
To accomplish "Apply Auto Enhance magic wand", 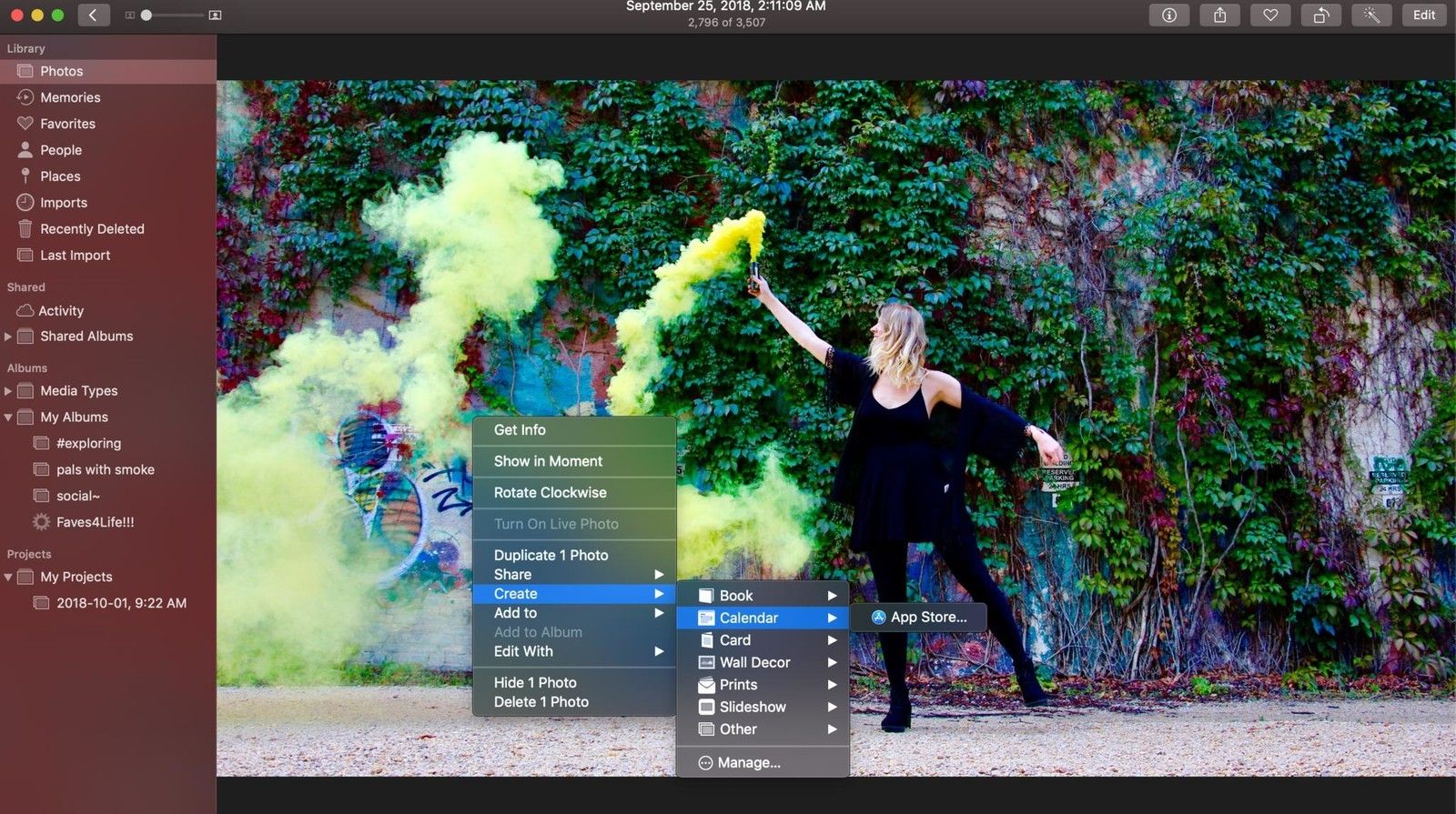I will [1371, 15].
